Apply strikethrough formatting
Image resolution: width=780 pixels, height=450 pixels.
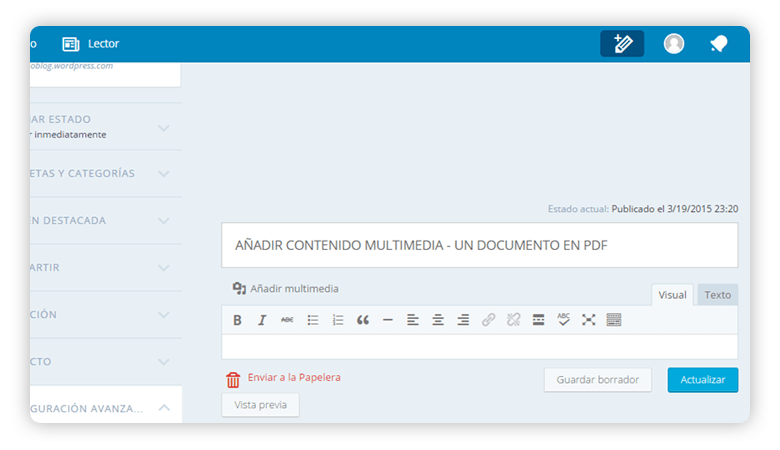click(x=287, y=320)
